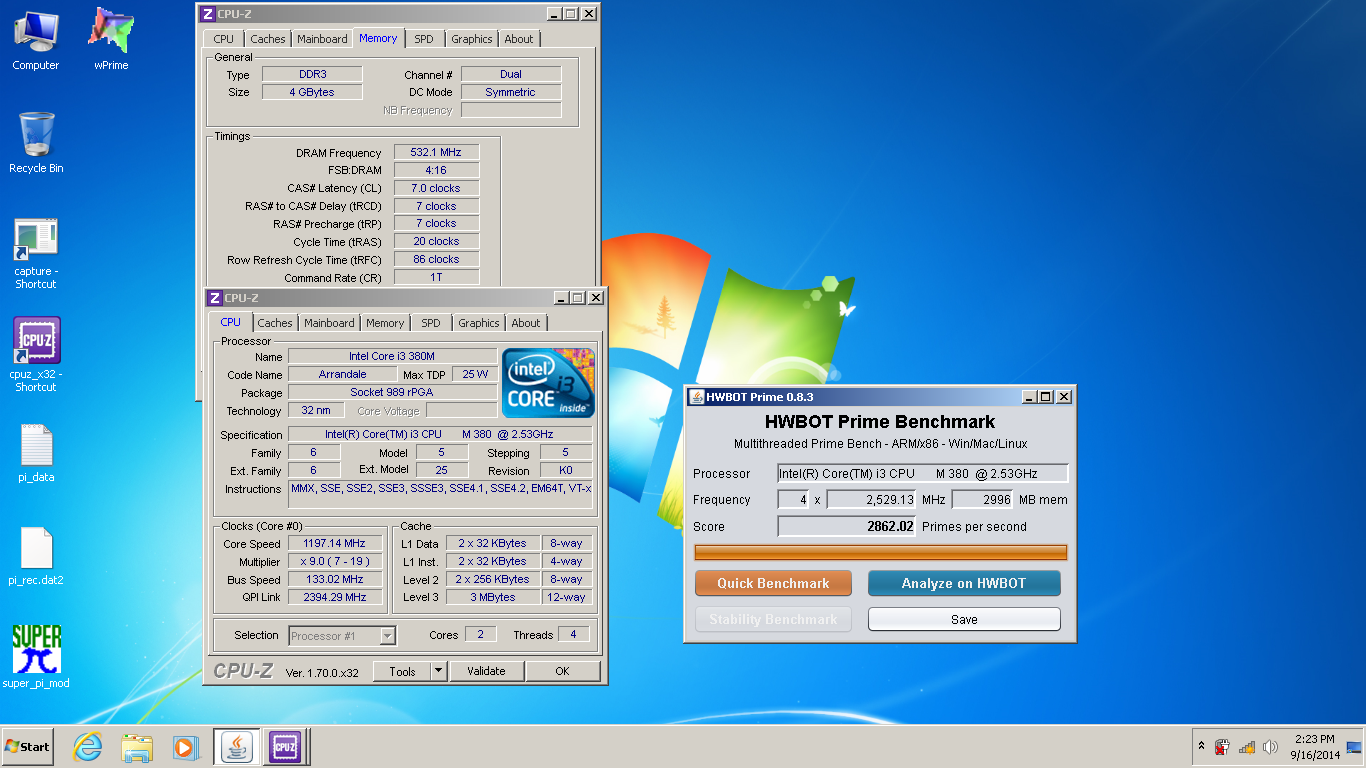Screen dimensions: 1366x768
Task: Open the Memory tab in front CPU-Z window
Action: [x=385, y=323]
